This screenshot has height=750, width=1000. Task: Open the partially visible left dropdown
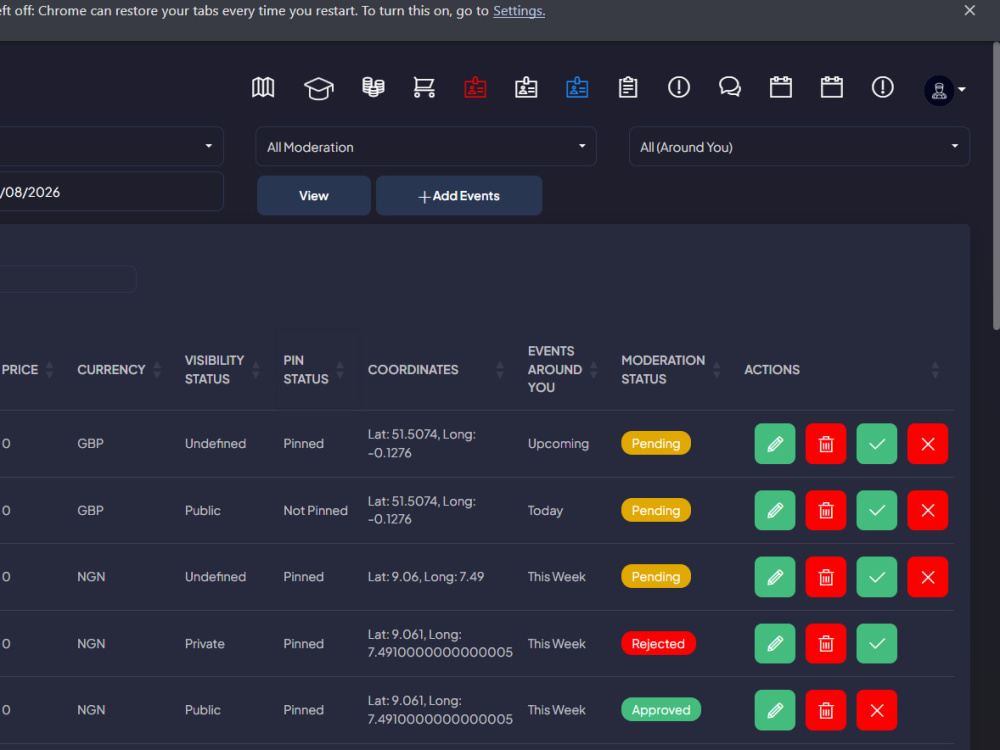112,147
